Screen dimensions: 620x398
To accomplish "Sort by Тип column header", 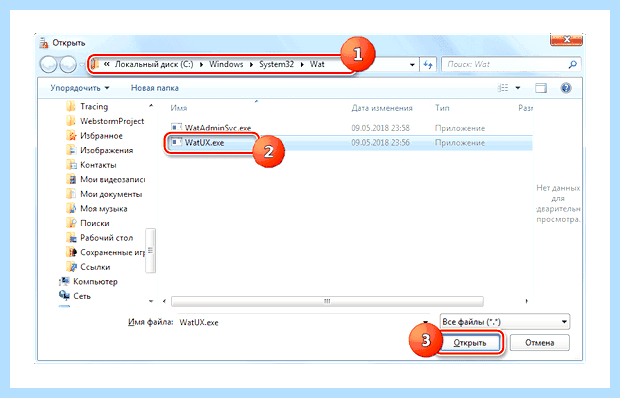I will (442, 108).
